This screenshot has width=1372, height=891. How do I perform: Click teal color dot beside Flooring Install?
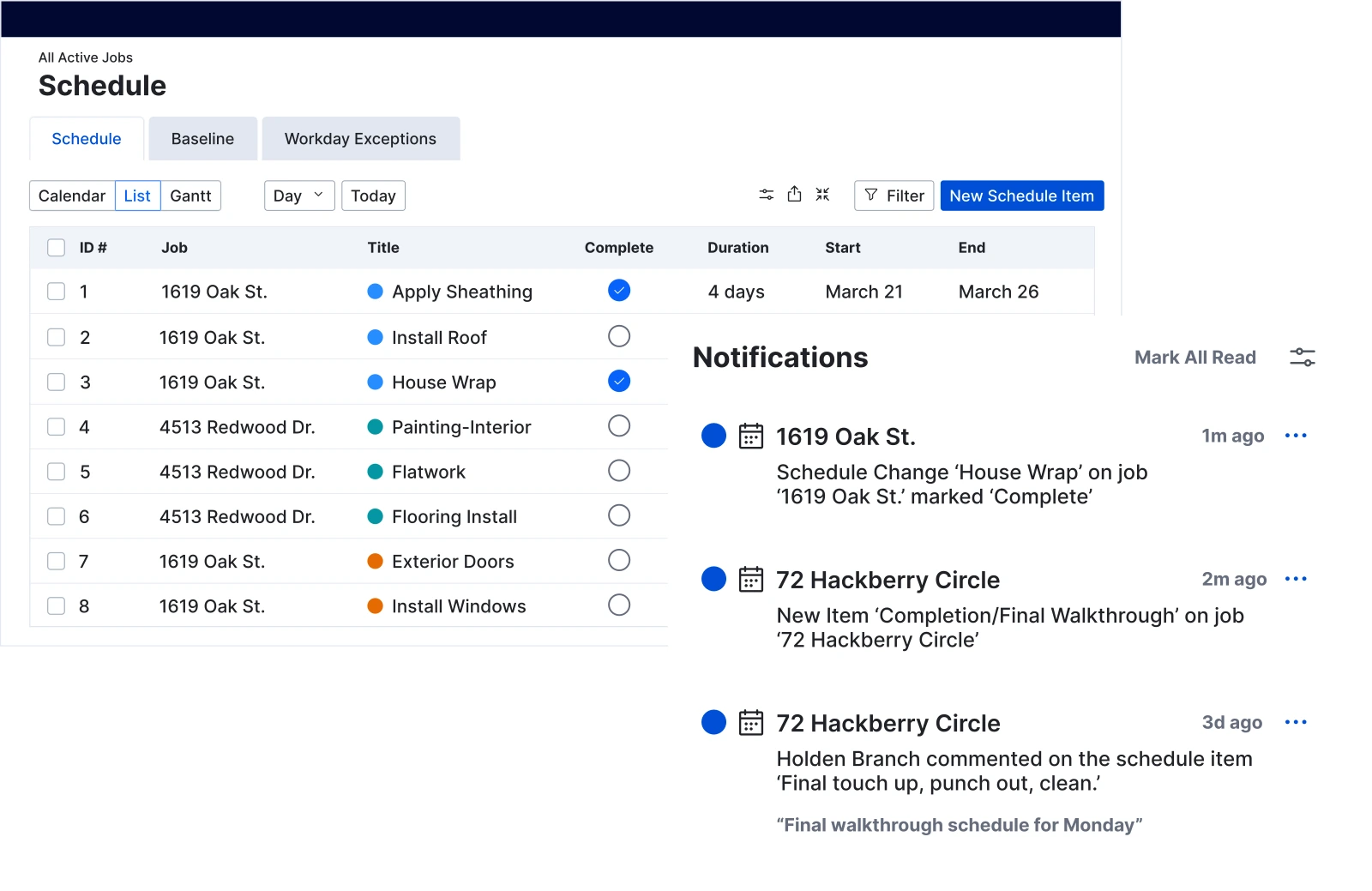point(375,516)
